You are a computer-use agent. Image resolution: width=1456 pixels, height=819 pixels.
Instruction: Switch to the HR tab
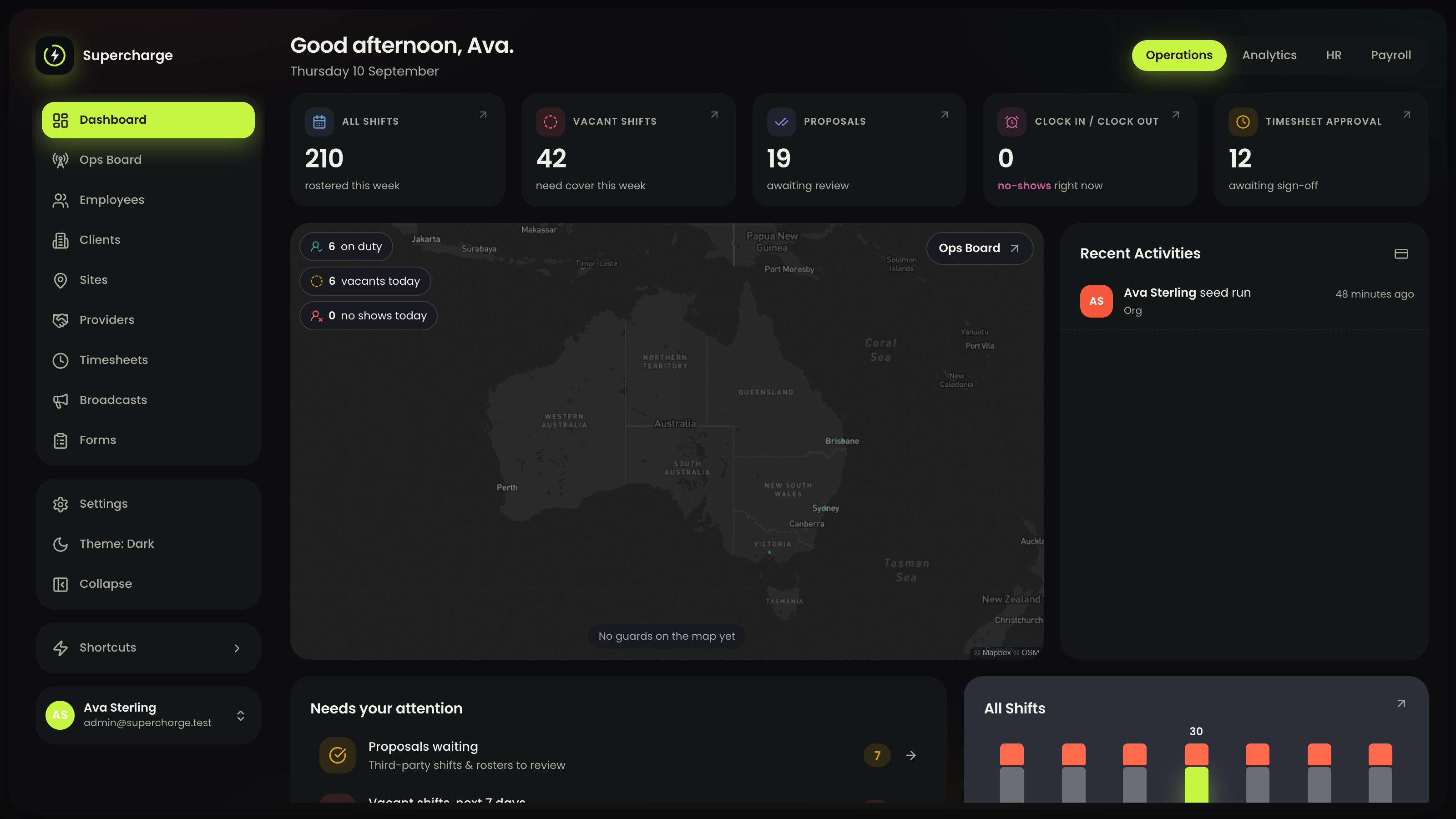(x=1333, y=56)
